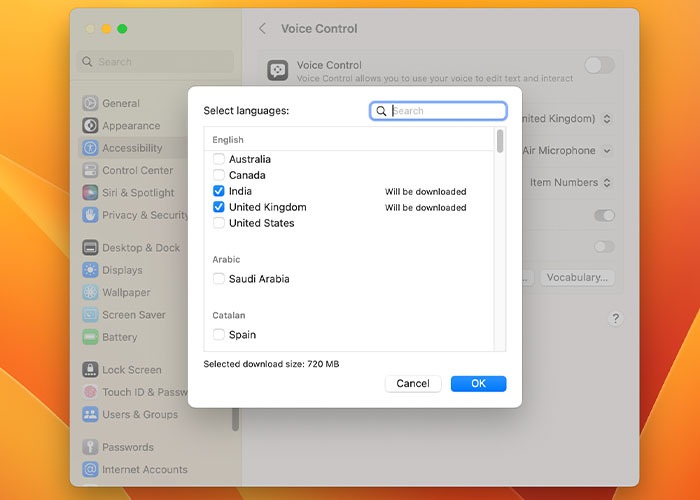Click the magnifier icon in language search

[381, 111]
